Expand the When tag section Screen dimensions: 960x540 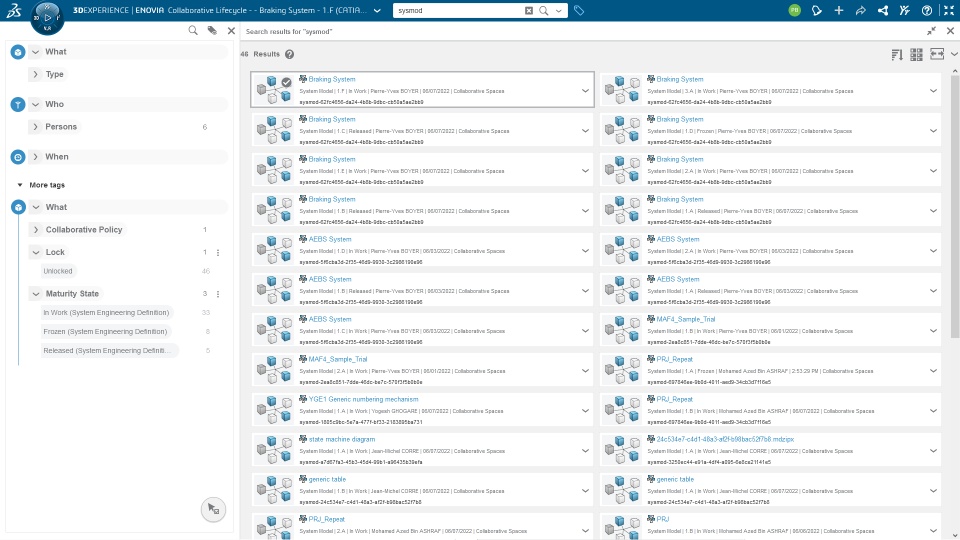tap(36, 157)
